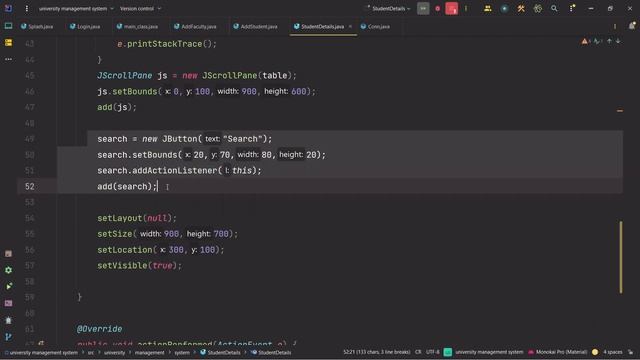Close the StudentDetails.java tab
The width and height of the screenshot is (640, 360).
(350, 27)
